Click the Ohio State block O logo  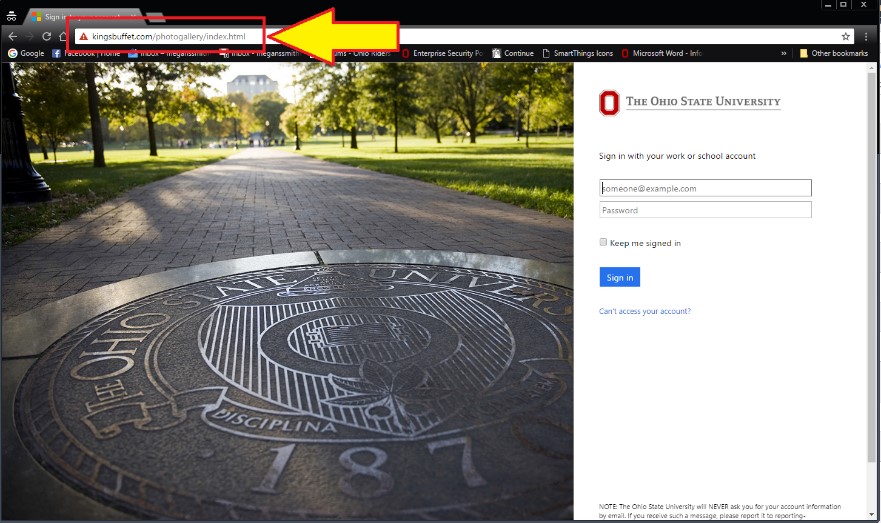tap(609, 103)
